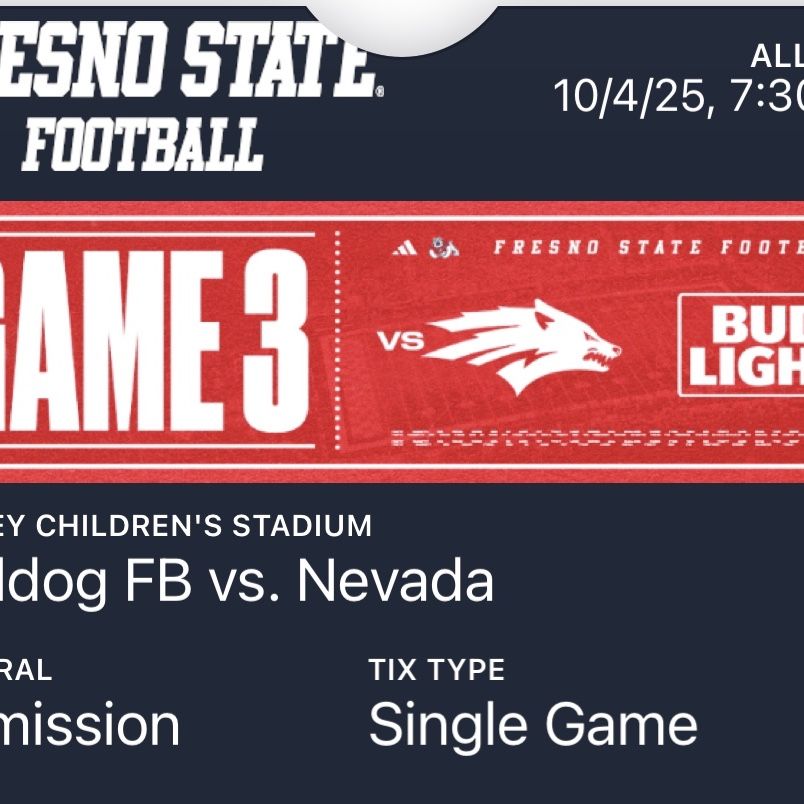Click the FOOTBALL wordmark under the header

pyautogui.click(x=143, y=144)
